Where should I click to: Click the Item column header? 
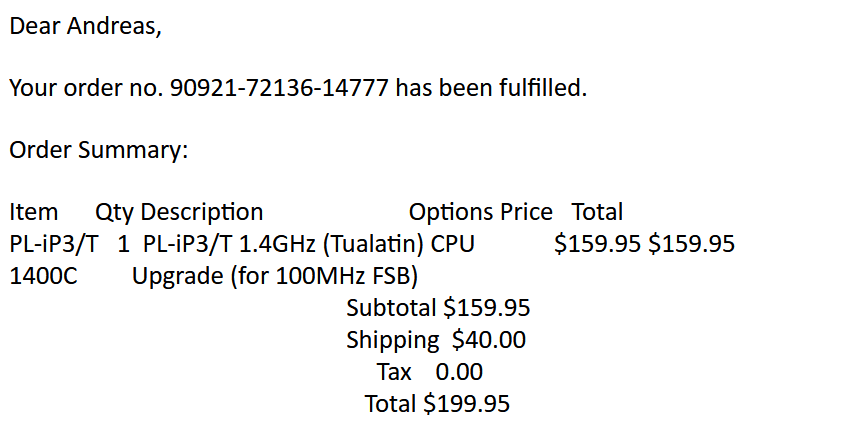click(34, 212)
